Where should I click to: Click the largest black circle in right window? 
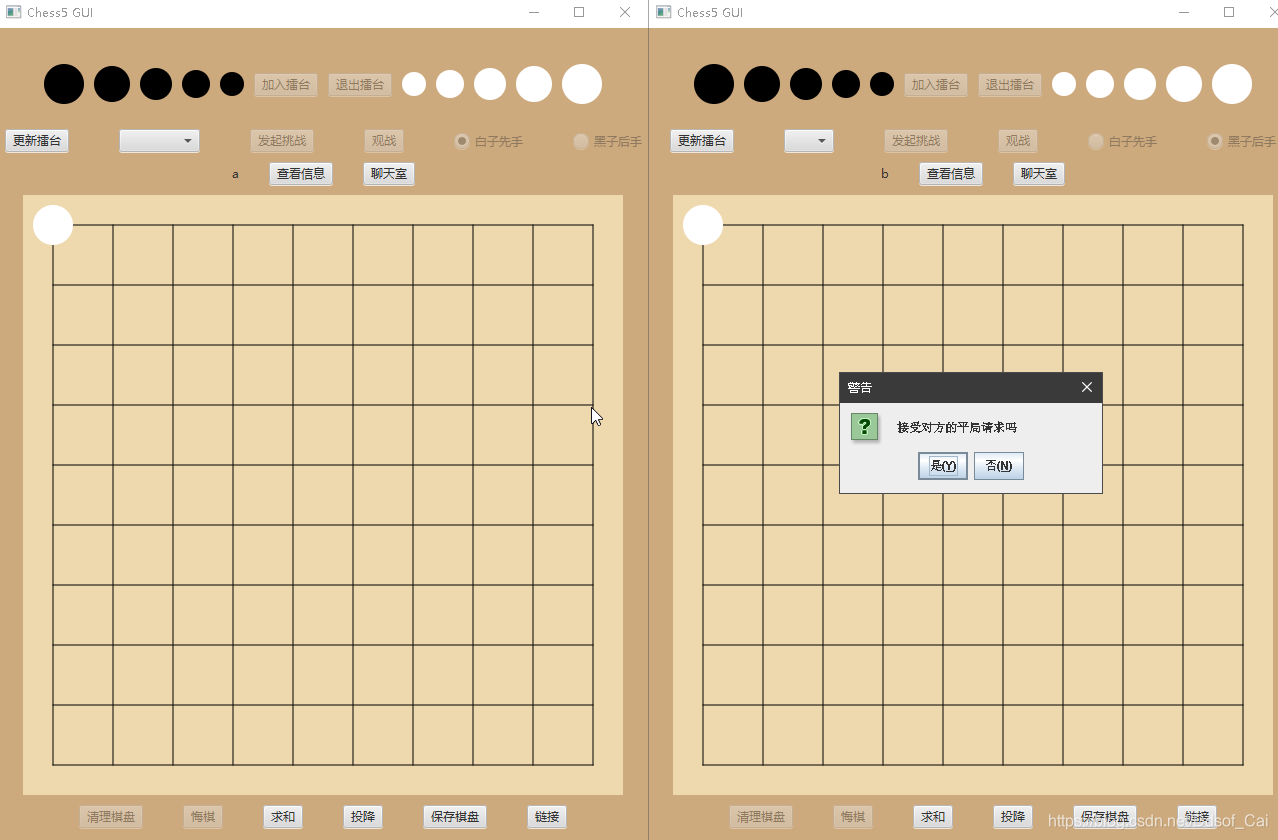[714, 84]
